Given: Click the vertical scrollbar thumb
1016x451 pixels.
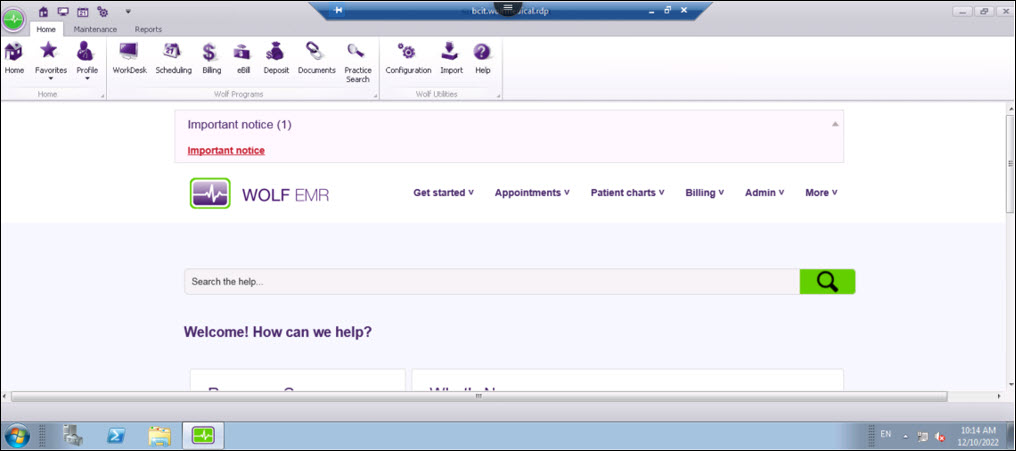Looking at the screenshot, I should 1010,163.
